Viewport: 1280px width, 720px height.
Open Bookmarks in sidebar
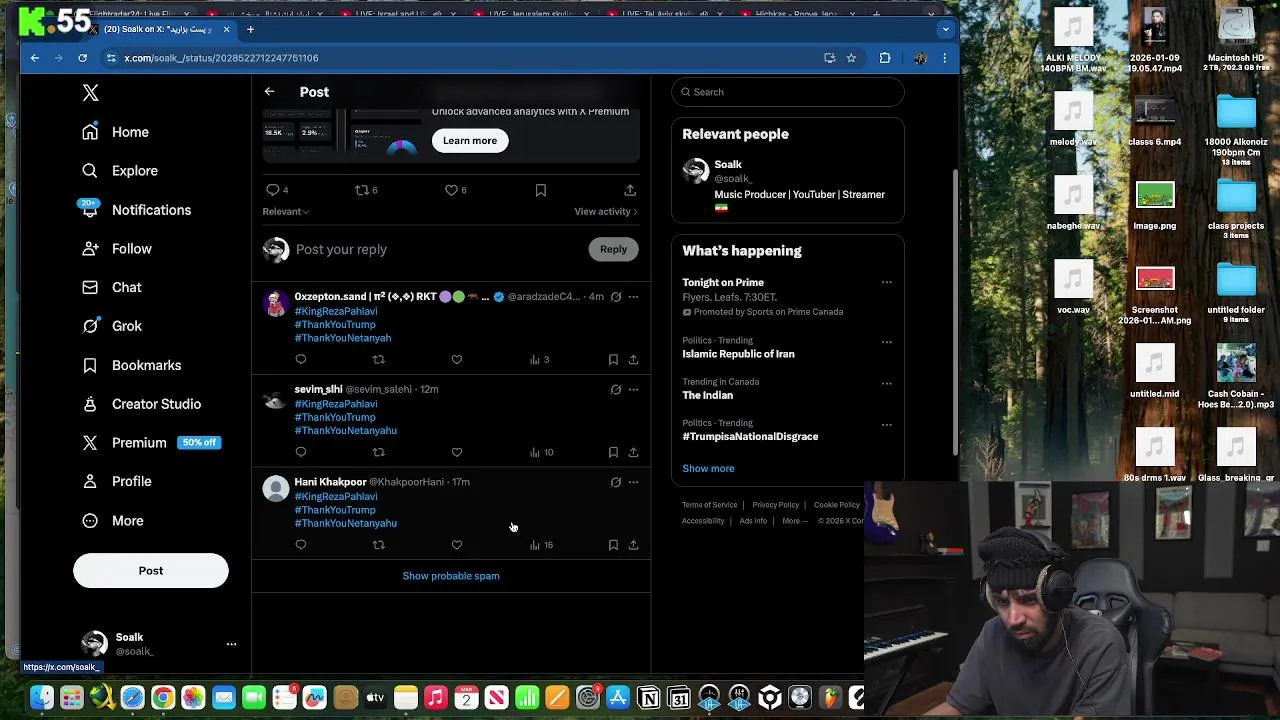point(132,366)
